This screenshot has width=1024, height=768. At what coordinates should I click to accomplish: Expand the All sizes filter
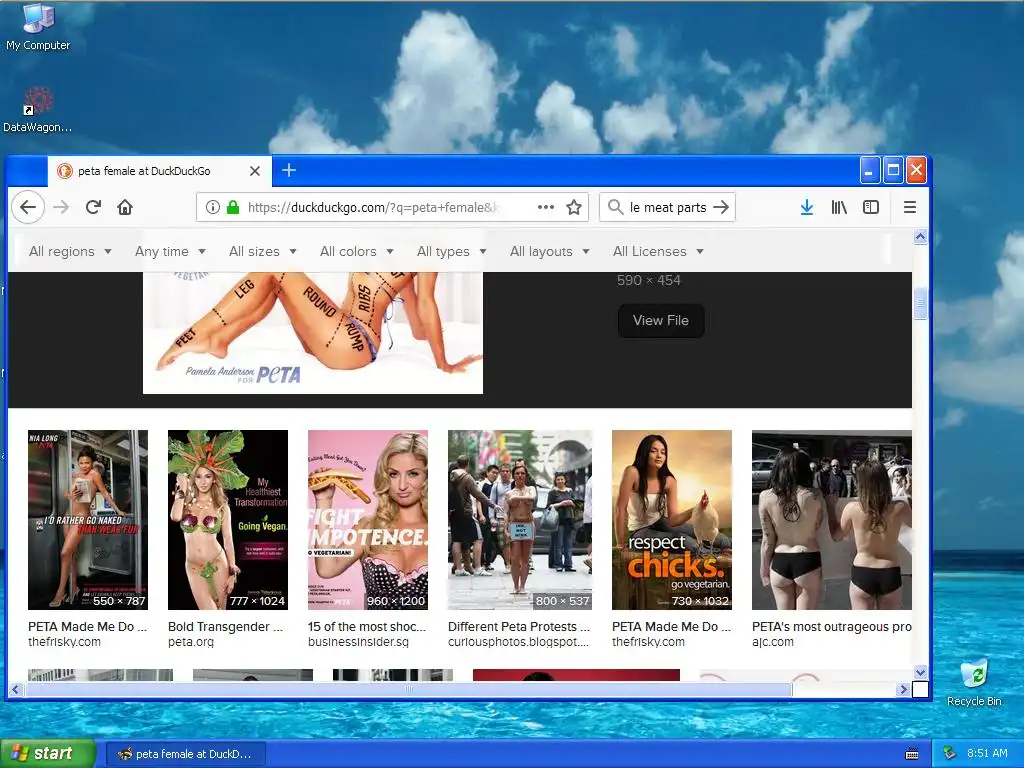[x=263, y=251]
